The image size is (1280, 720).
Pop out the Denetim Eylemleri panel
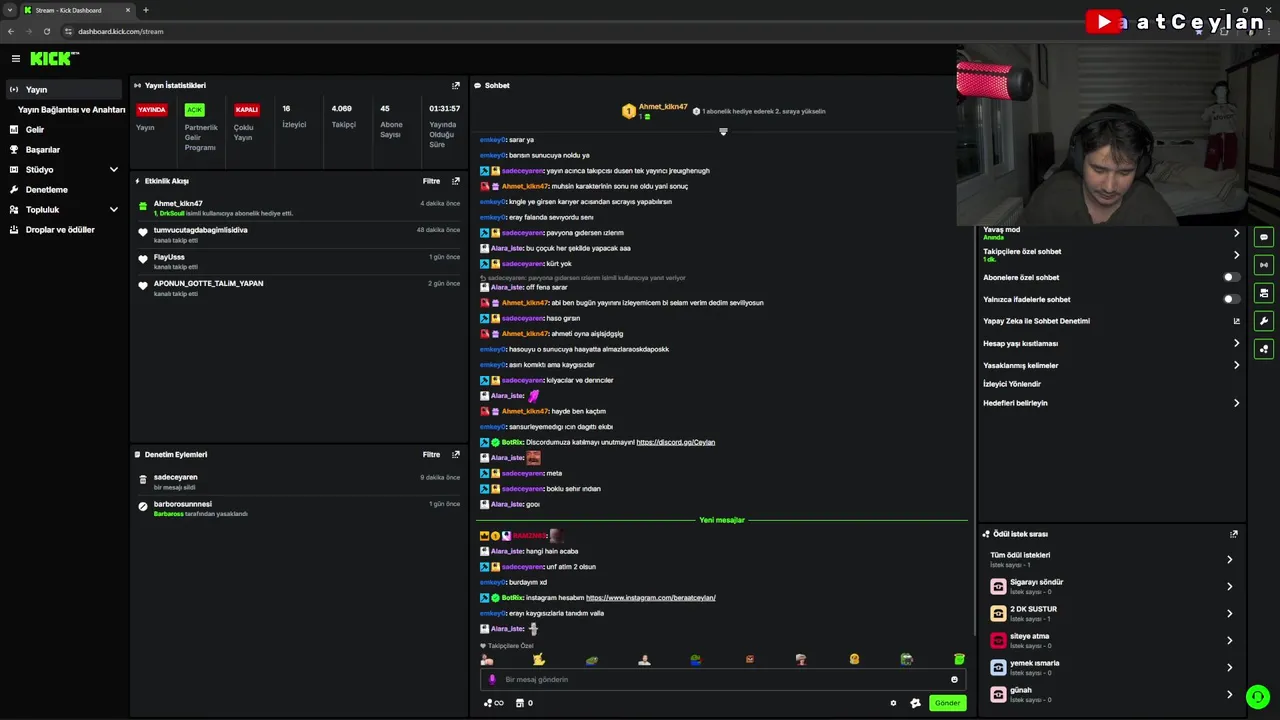(456, 454)
